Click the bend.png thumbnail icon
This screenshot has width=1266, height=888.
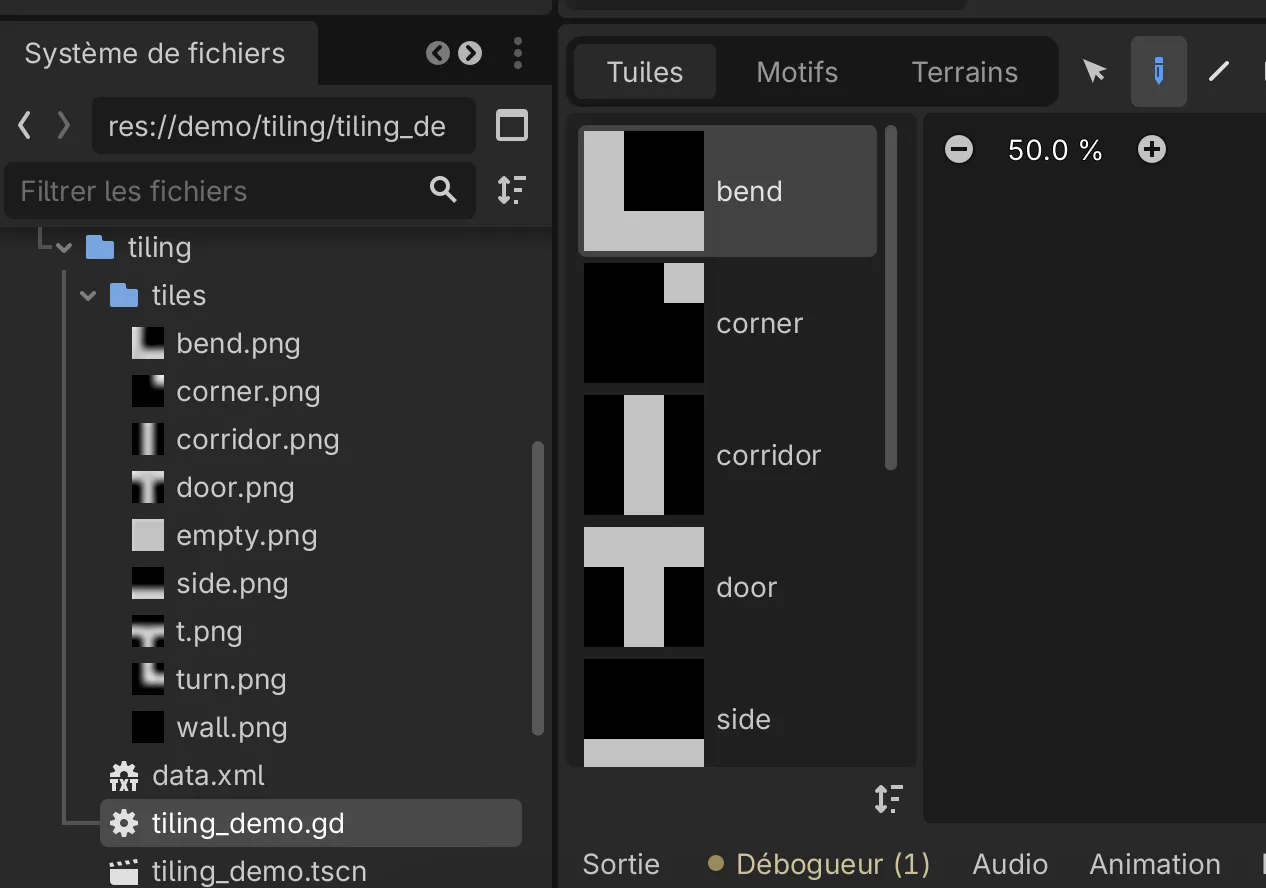[148, 343]
